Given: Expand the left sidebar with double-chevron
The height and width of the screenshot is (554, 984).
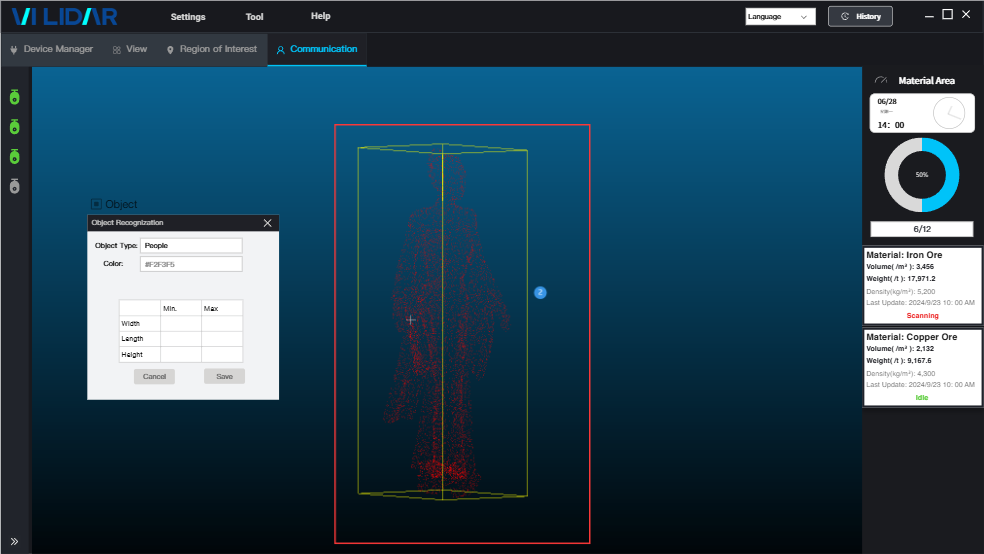Looking at the screenshot, I should 14,541.
